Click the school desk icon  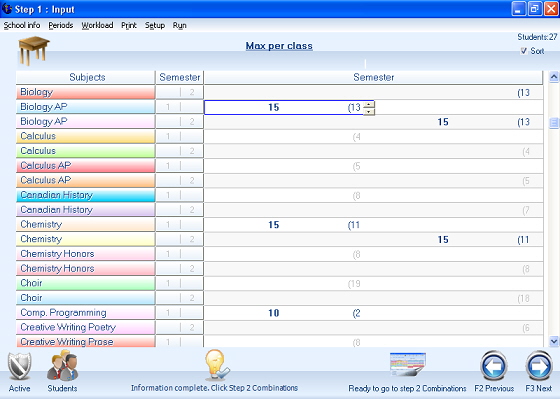(x=34, y=50)
